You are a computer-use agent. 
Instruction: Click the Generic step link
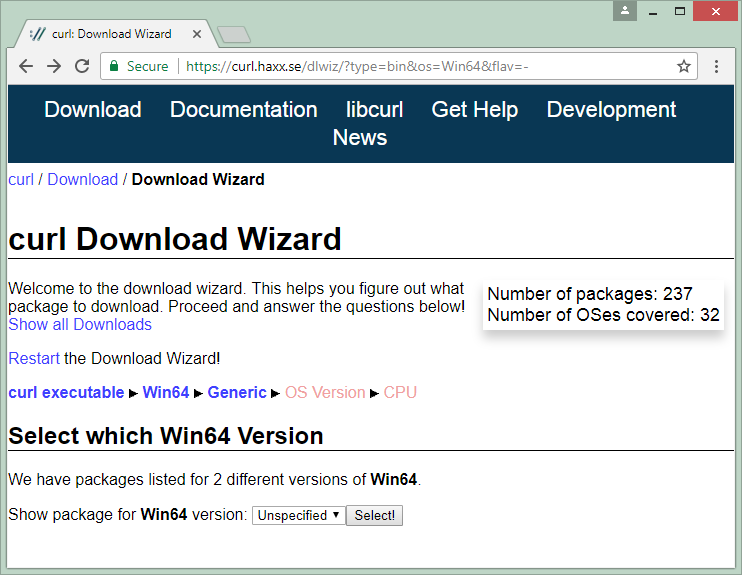[x=237, y=392]
